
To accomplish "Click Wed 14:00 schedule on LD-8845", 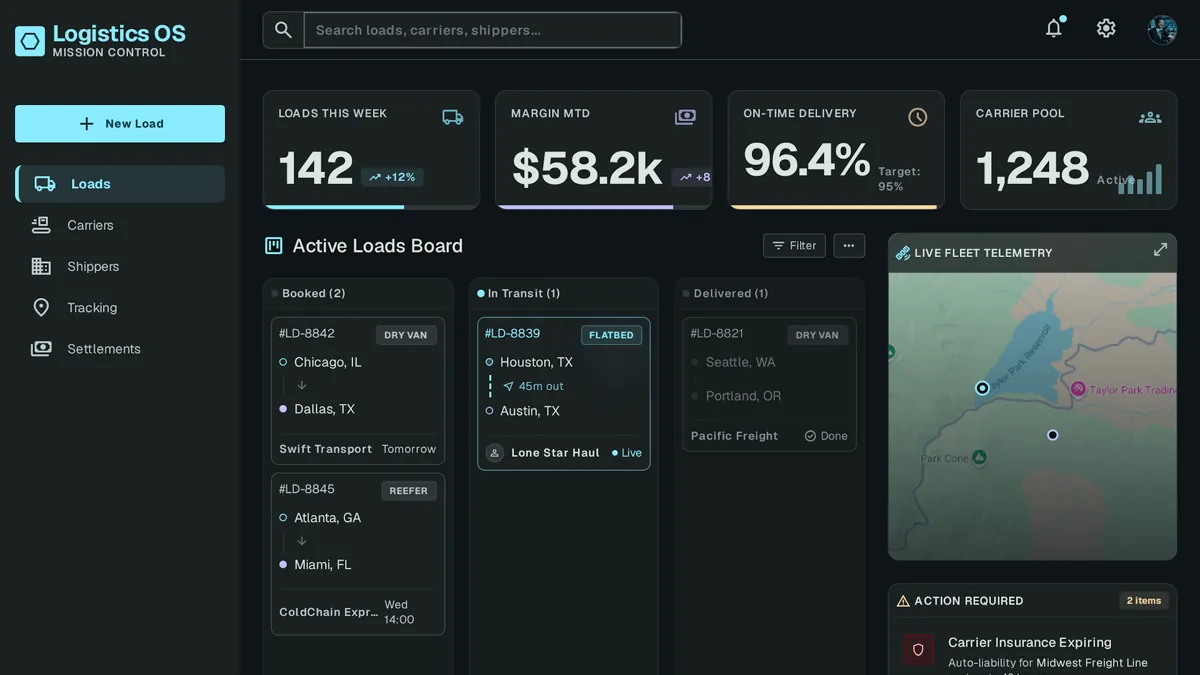I will (x=399, y=612).
